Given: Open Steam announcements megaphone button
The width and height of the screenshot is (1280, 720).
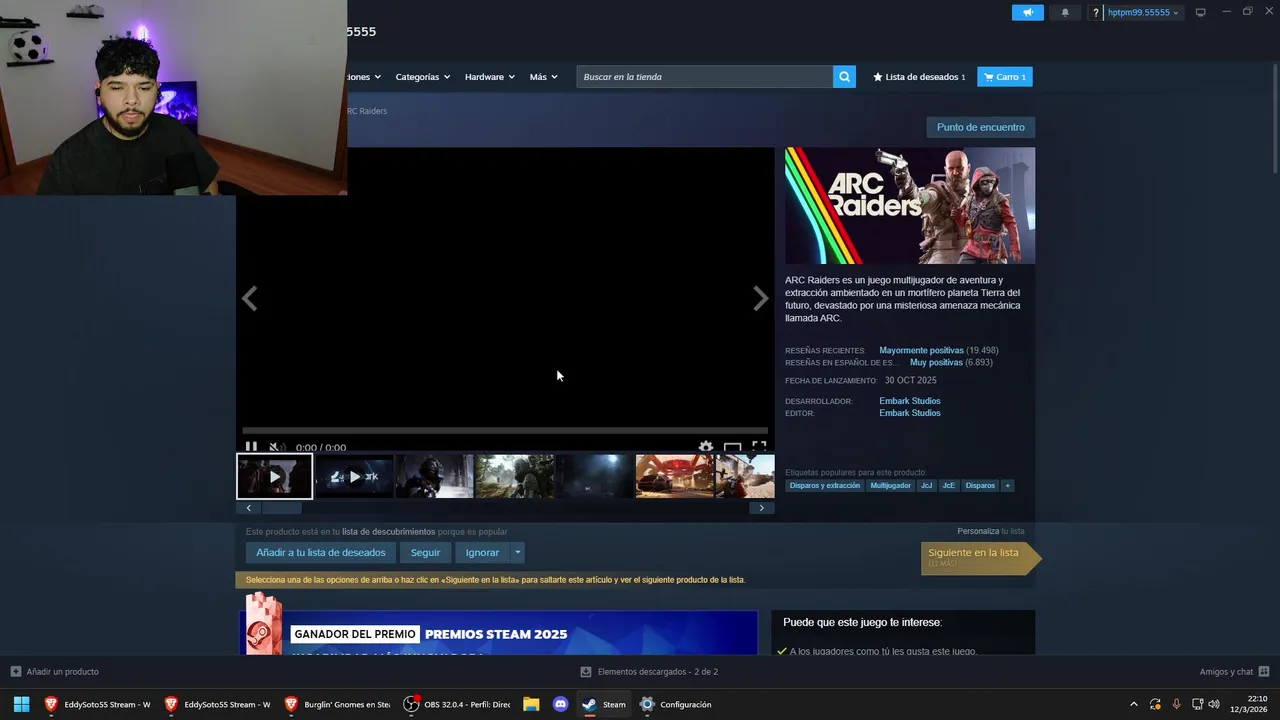Looking at the screenshot, I should pyautogui.click(x=1027, y=13).
